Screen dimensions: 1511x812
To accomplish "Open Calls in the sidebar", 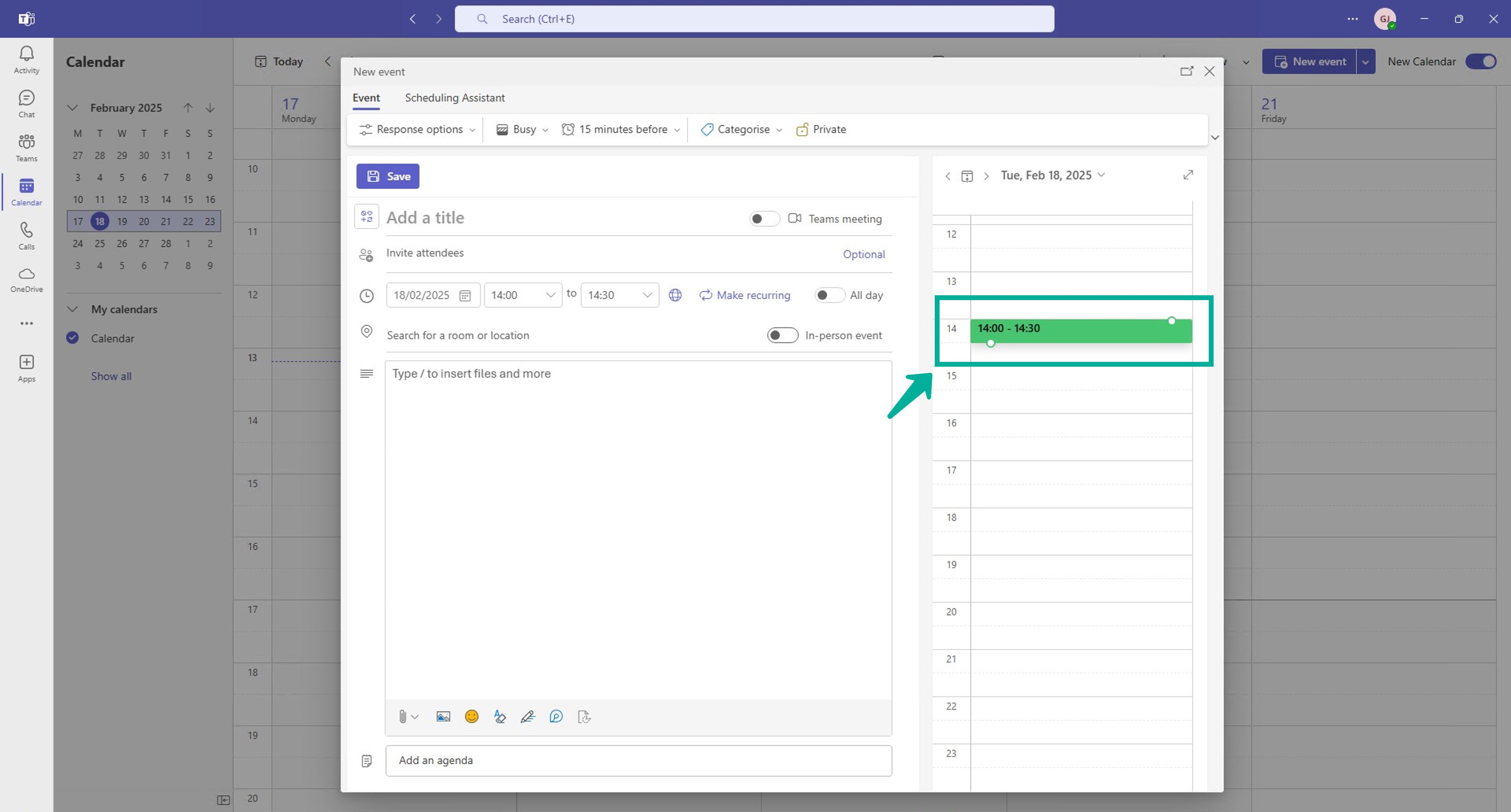I will coord(26,236).
